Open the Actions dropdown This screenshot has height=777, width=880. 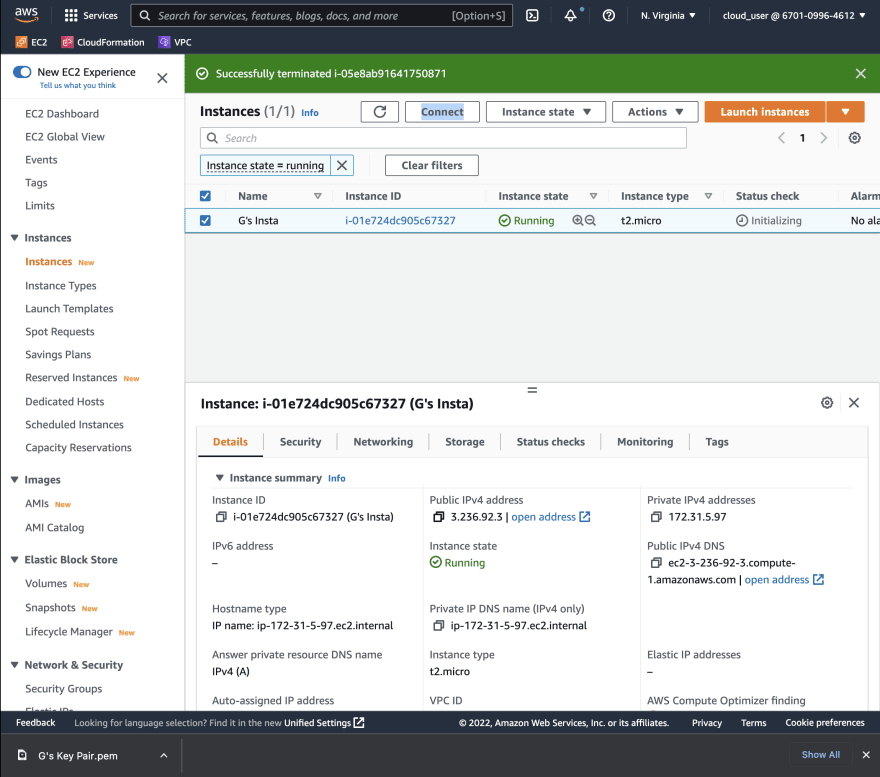click(x=655, y=112)
